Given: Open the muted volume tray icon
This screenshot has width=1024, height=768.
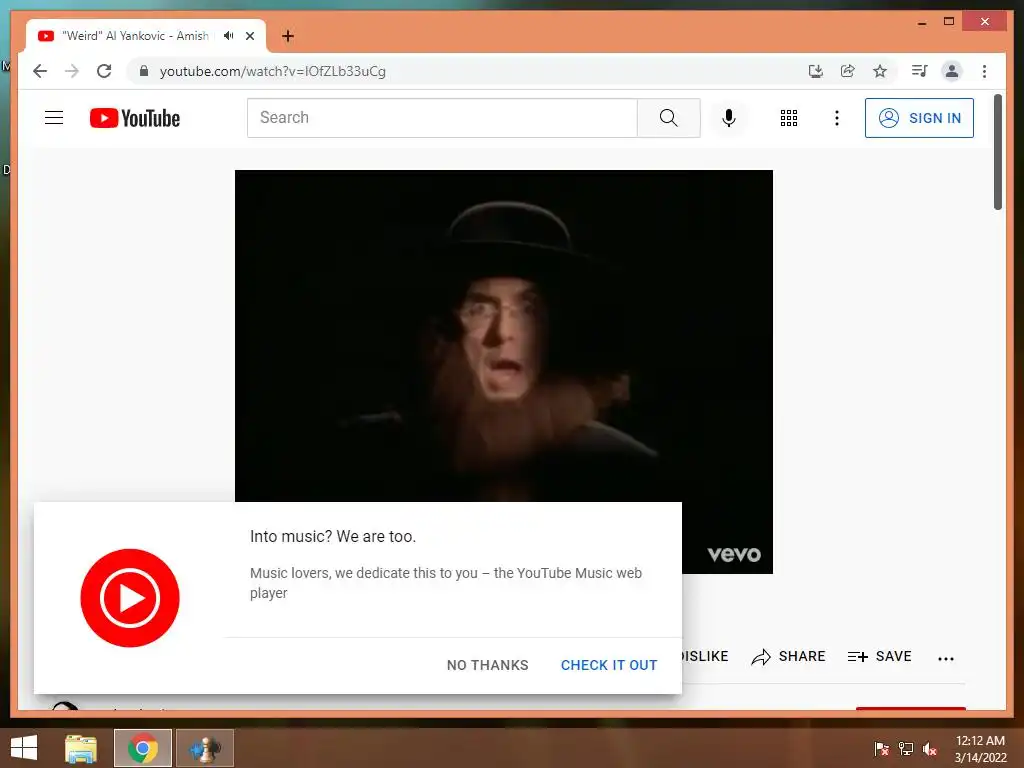Looking at the screenshot, I should [930, 749].
